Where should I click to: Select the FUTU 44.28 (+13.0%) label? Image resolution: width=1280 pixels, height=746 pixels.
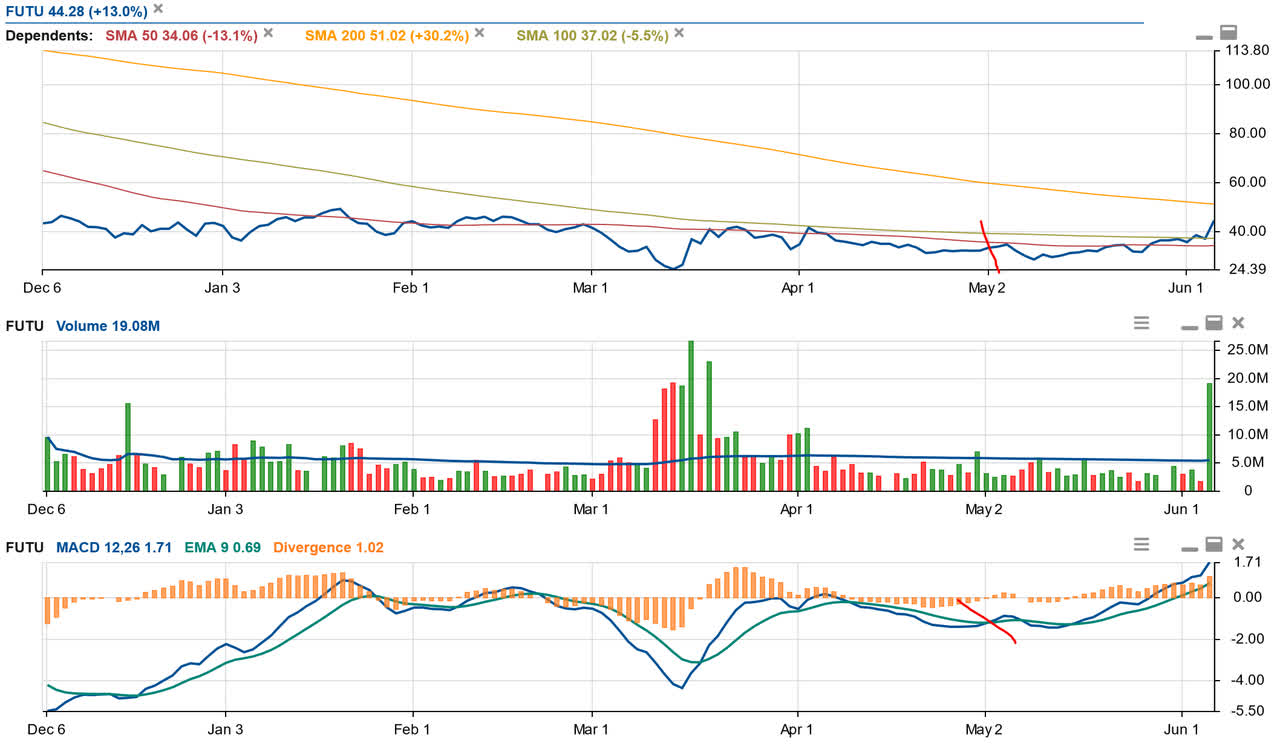click(75, 10)
